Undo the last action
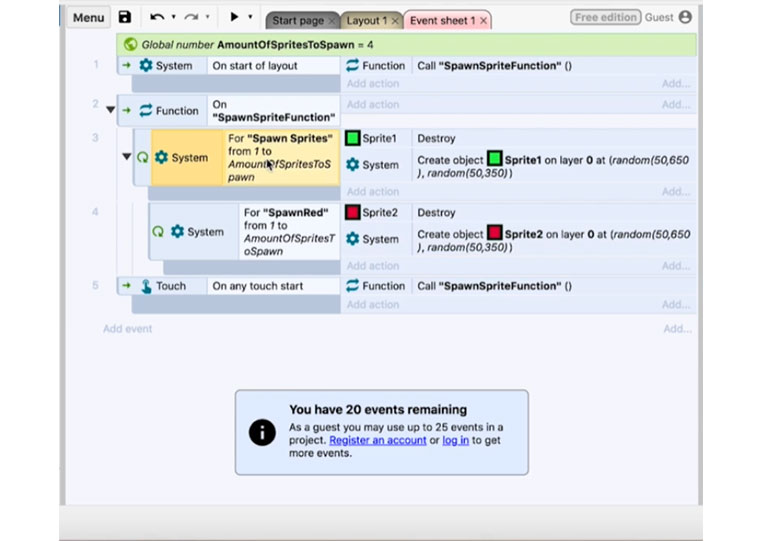Image resolution: width=763 pixels, height=541 pixels. [x=157, y=17]
